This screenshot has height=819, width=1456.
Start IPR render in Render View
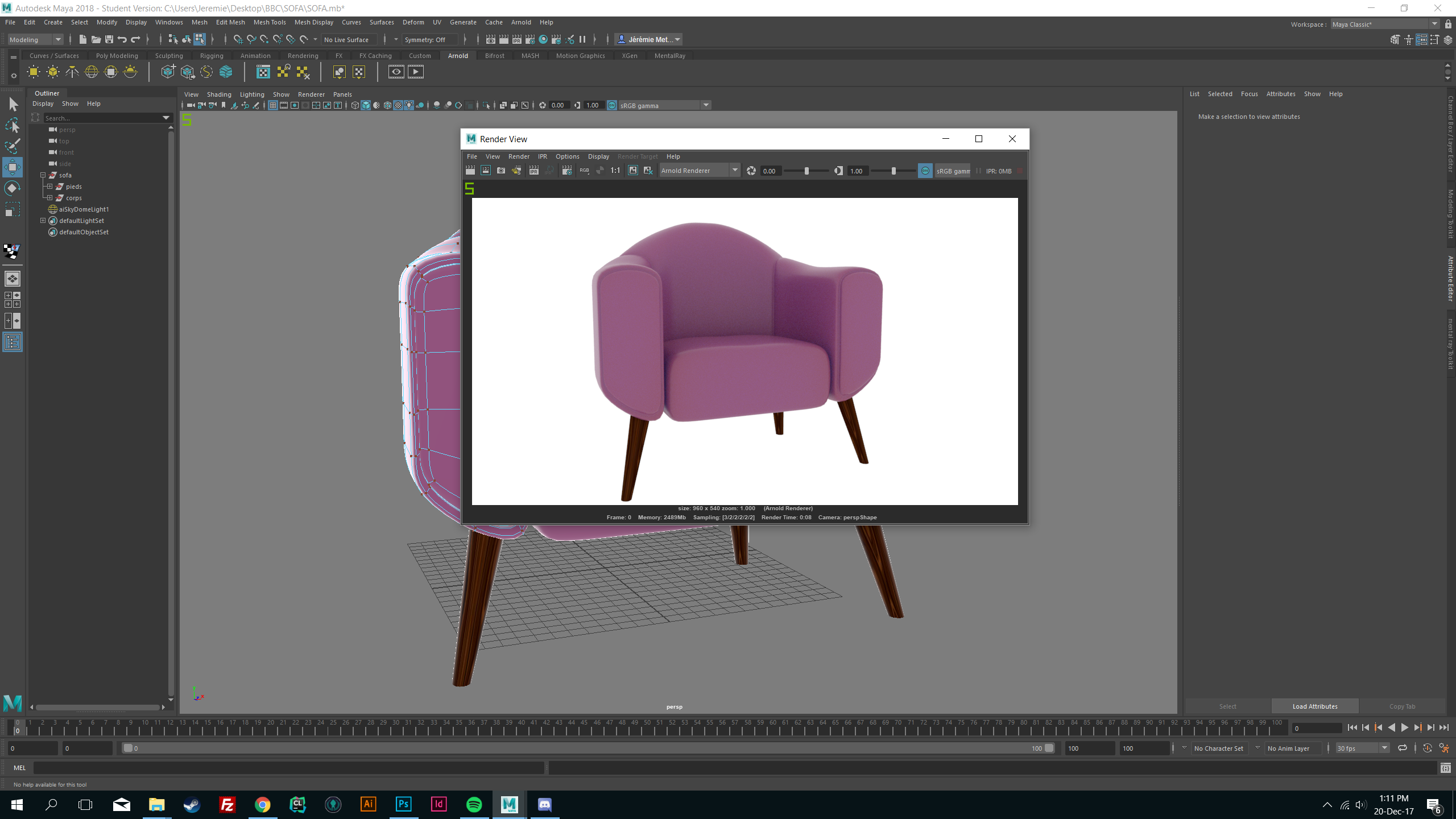coord(533,171)
